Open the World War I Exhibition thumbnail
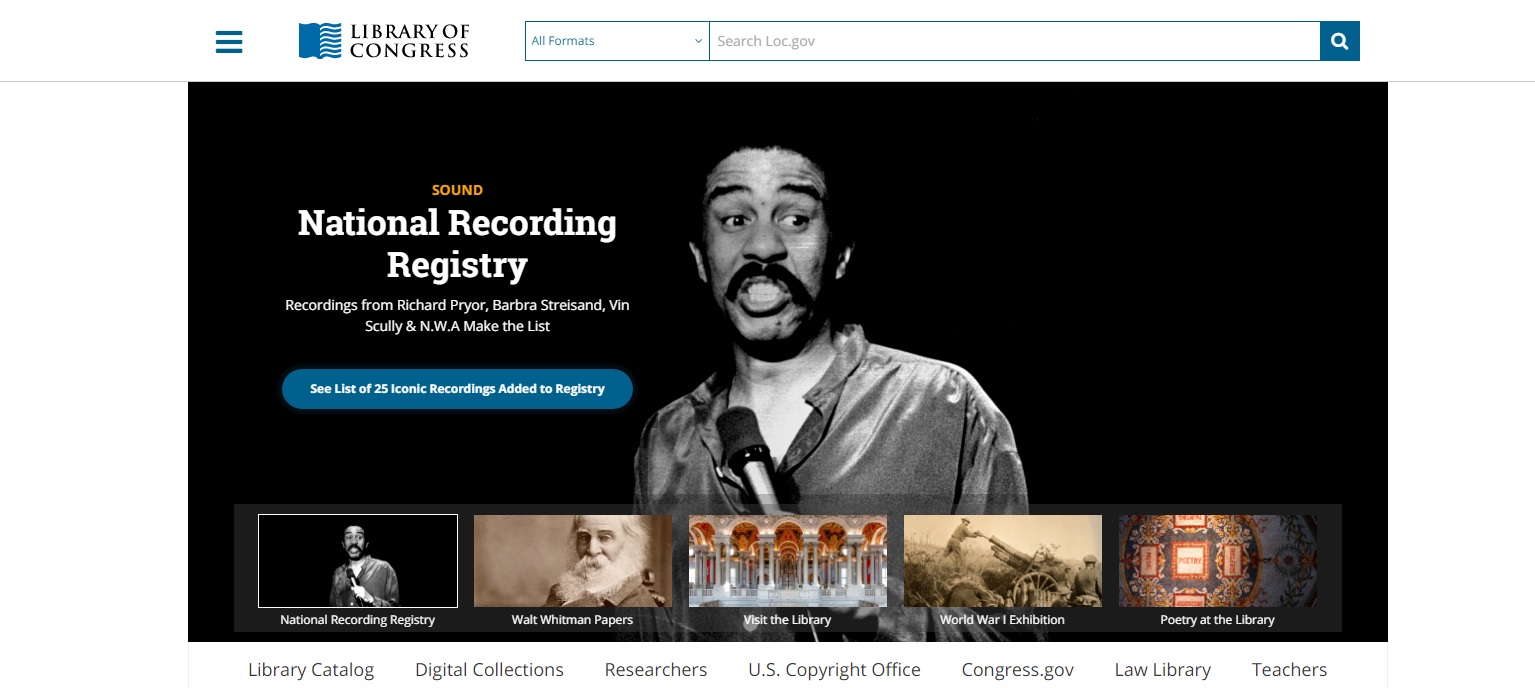Image resolution: width=1535 pixels, height=688 pixels. [x=1002, y=561]
